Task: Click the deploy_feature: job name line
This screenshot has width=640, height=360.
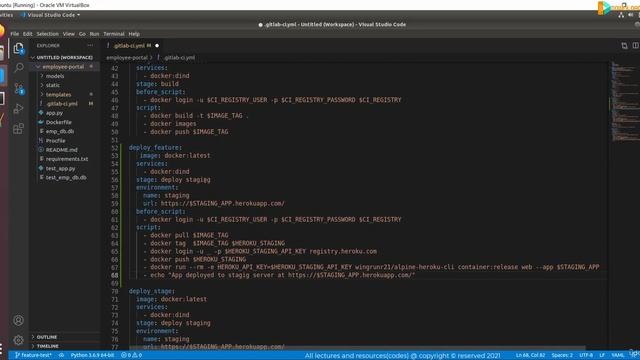Action: 155,148
